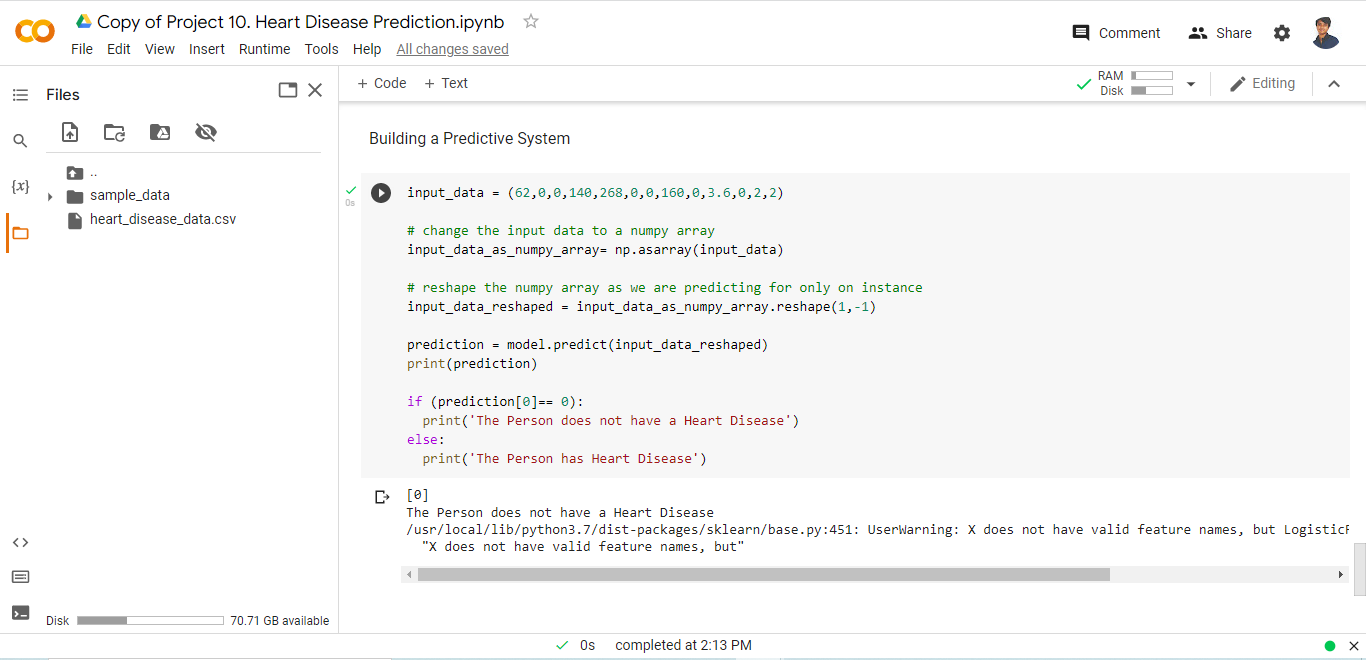Viewport: 1366px width, 660px height.
Task: Open the RAM and Disk dropdown arrow
Action: coord(1190,84)
